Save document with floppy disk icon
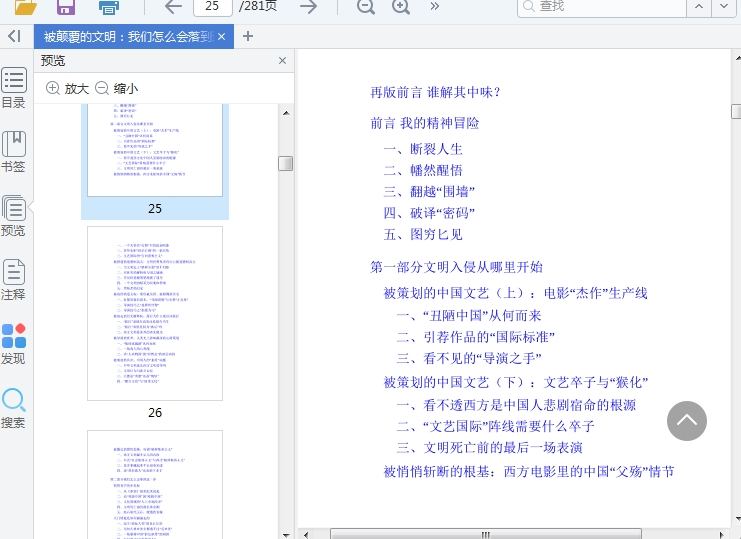The image size is (741, 539). 66,7
